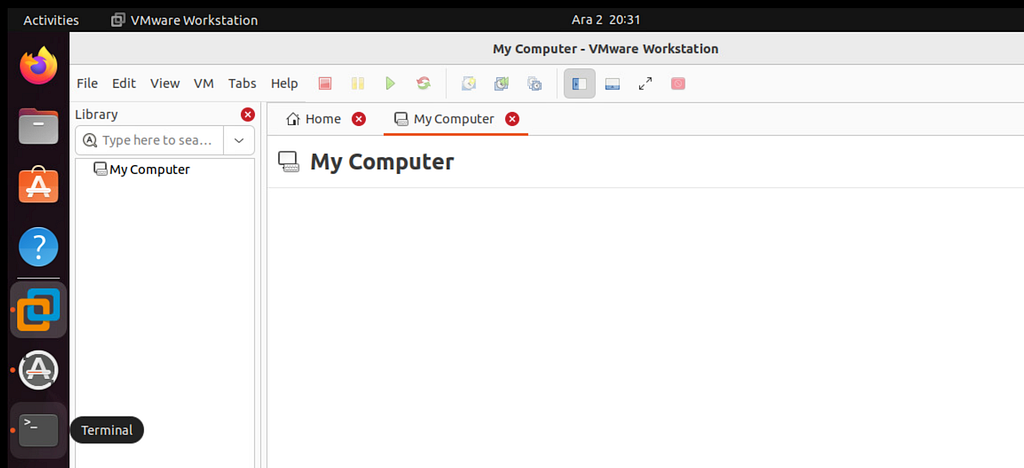1024x468 pixels.
Task: Click the house icon on the Home tab
Action: point(293,119)
